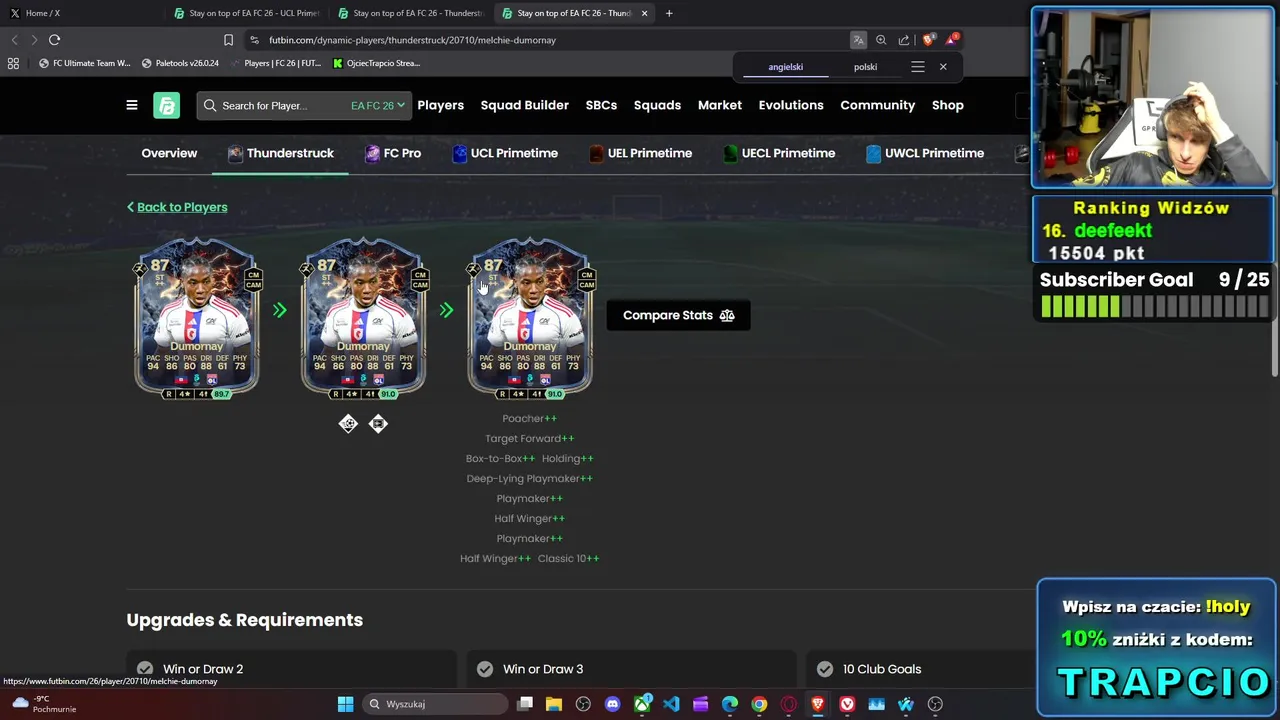Open the Paletools v26.0.24 bookmark

click(180, 63)
